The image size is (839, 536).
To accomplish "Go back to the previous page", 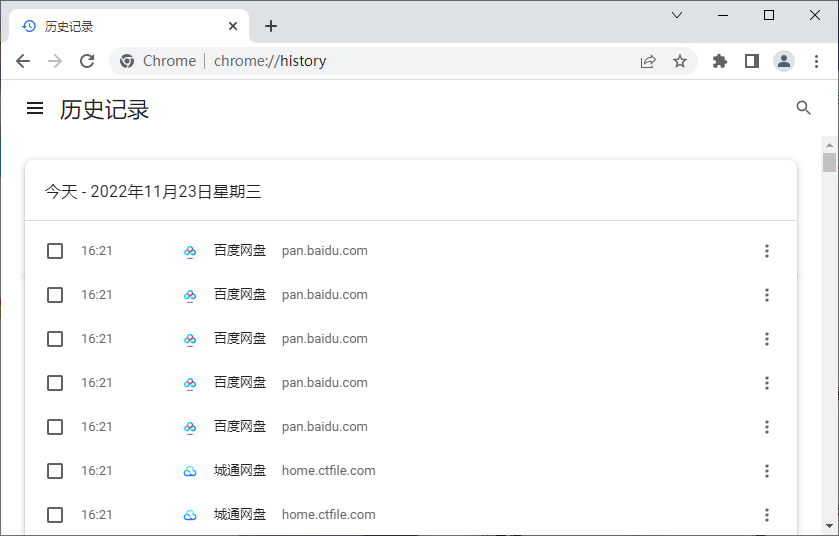I will tap(23, 61).
